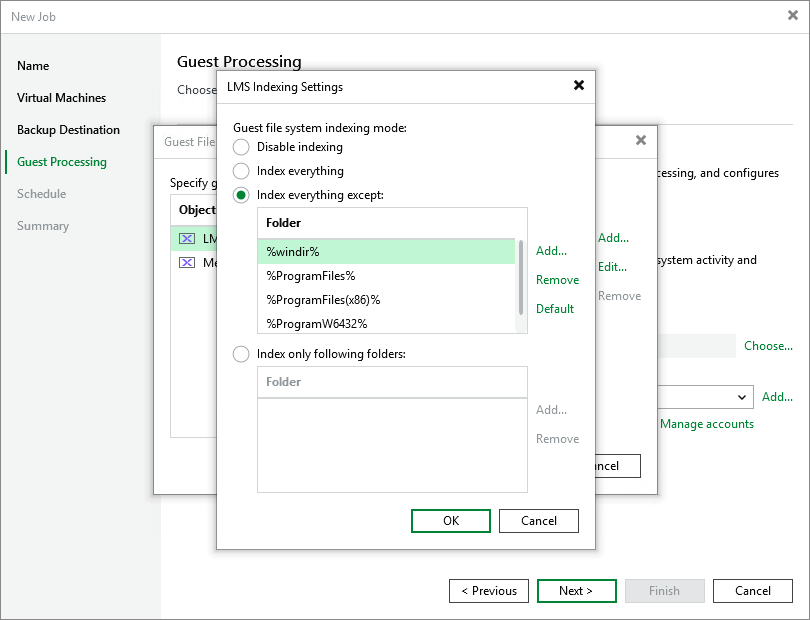Click the Choose... link
Image resolution: width=810 pixels, height=620 pixels.
coord(768,346)
